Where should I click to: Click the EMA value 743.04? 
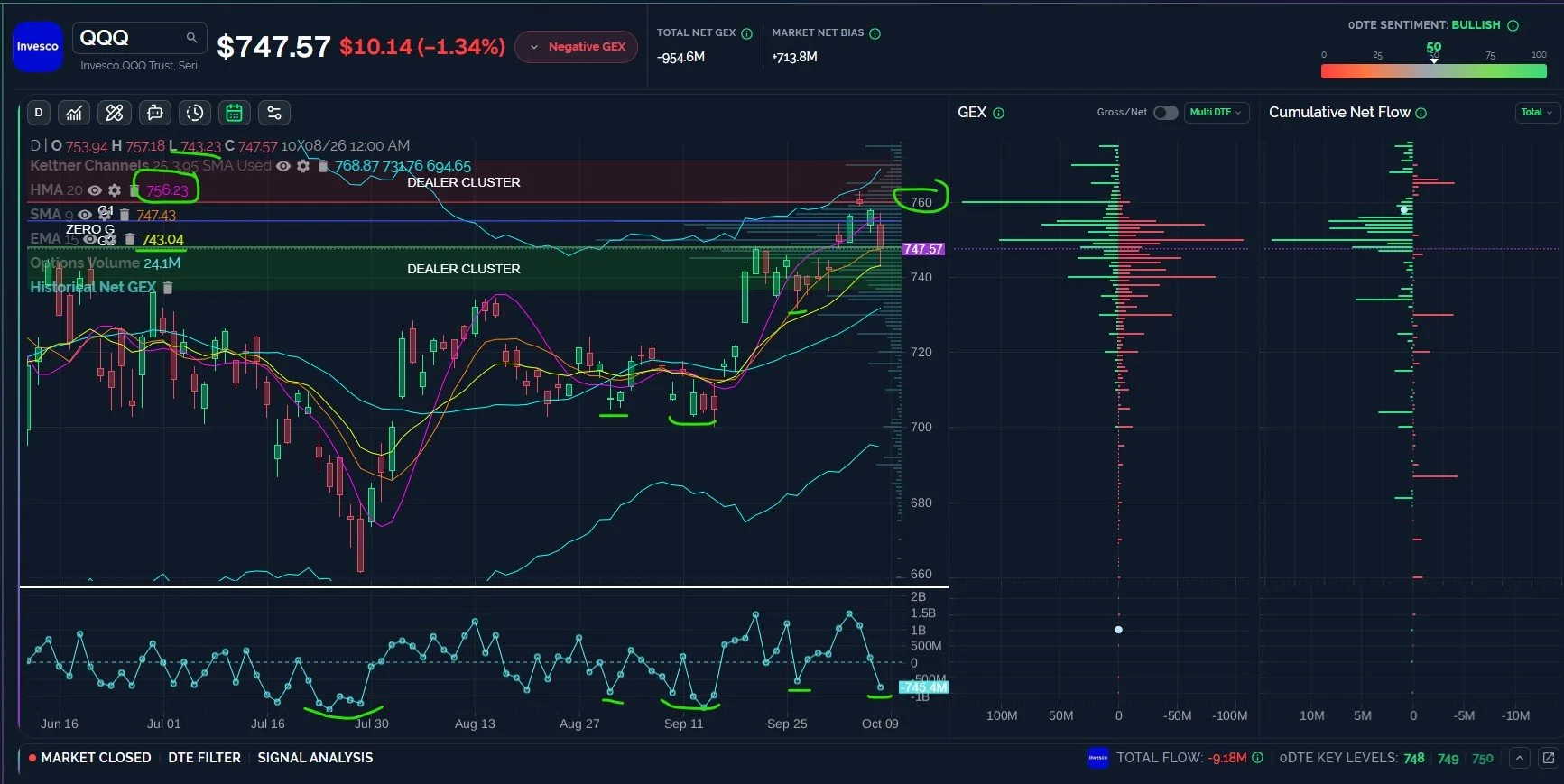pos(162,239)
